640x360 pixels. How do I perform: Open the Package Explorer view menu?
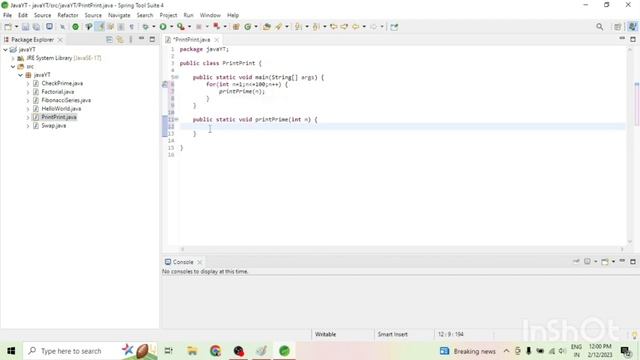coord(131,40)
